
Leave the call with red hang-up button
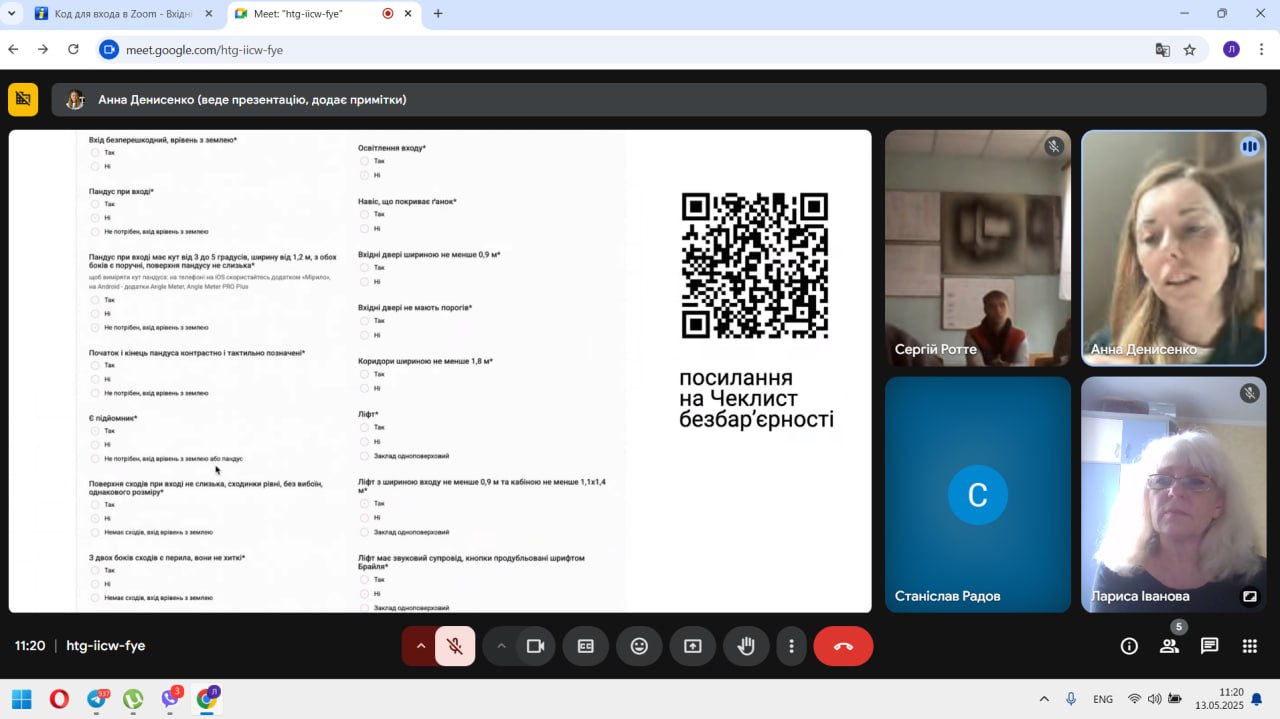coord(843,646)
